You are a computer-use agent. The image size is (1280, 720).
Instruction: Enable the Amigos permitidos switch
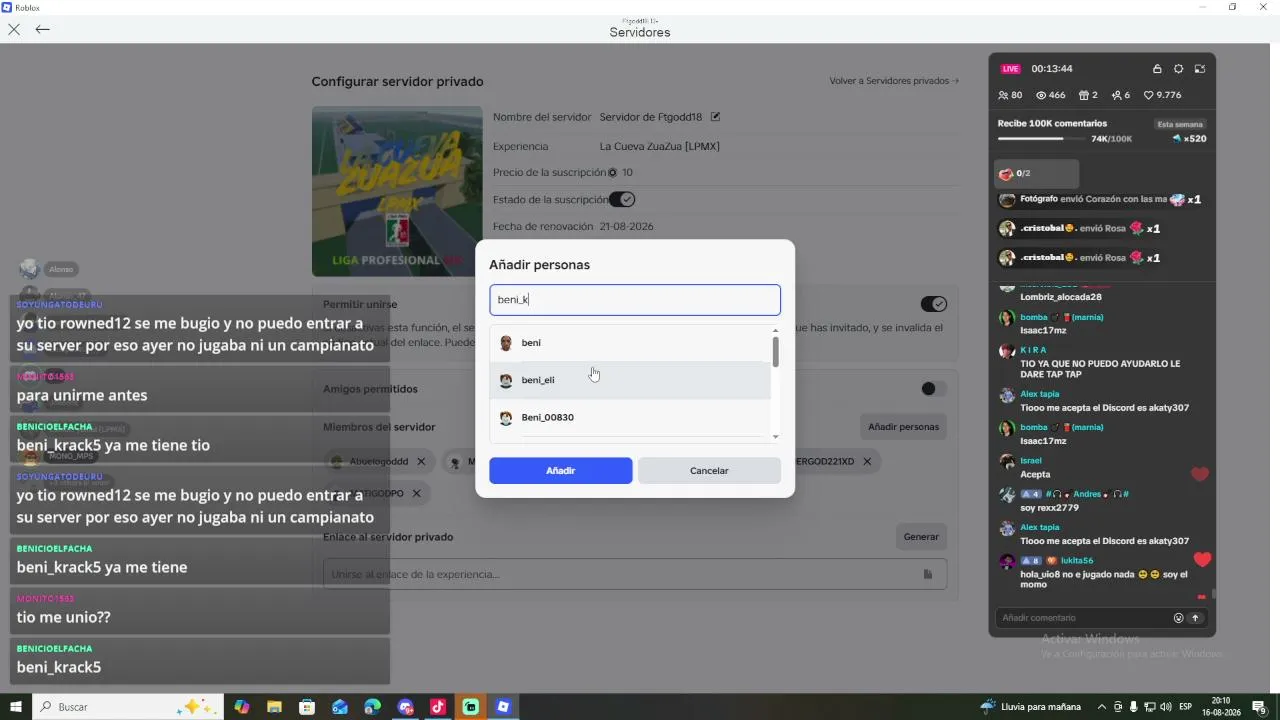click(934, 389)
